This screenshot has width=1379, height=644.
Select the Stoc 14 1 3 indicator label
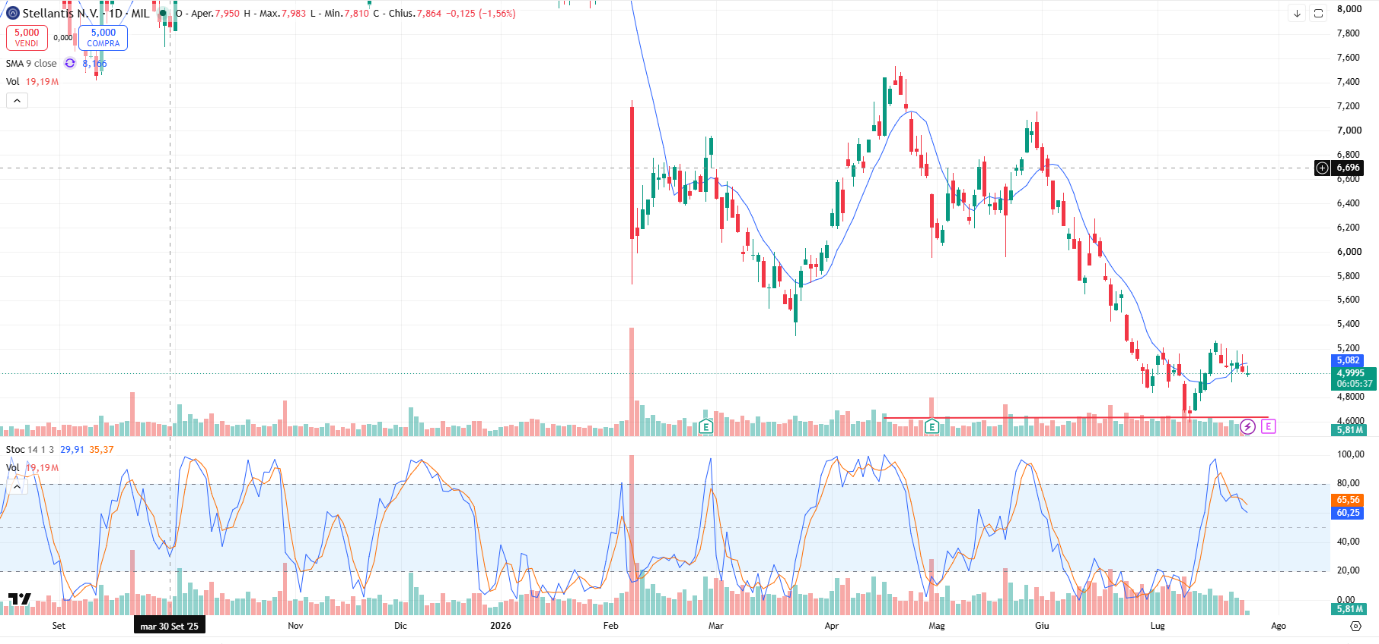tap(29, 450)
